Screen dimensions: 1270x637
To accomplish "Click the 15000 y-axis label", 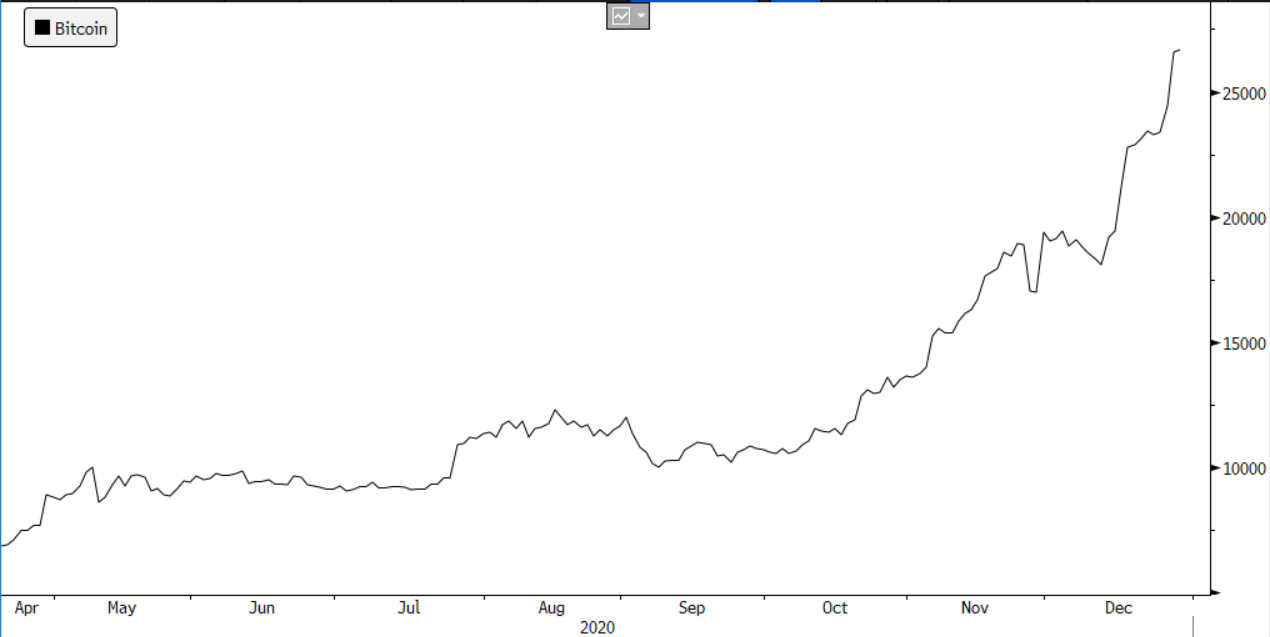I will click(1238, 343).
